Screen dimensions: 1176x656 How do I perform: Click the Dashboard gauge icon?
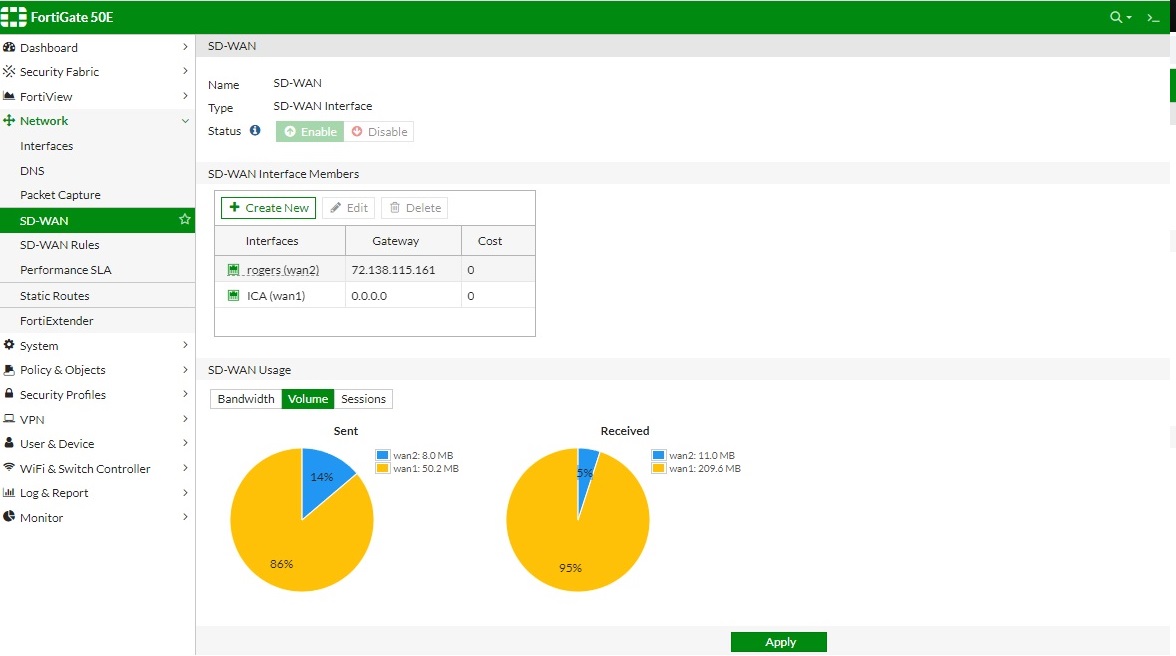pyautogui.click(x=9, y=47)
